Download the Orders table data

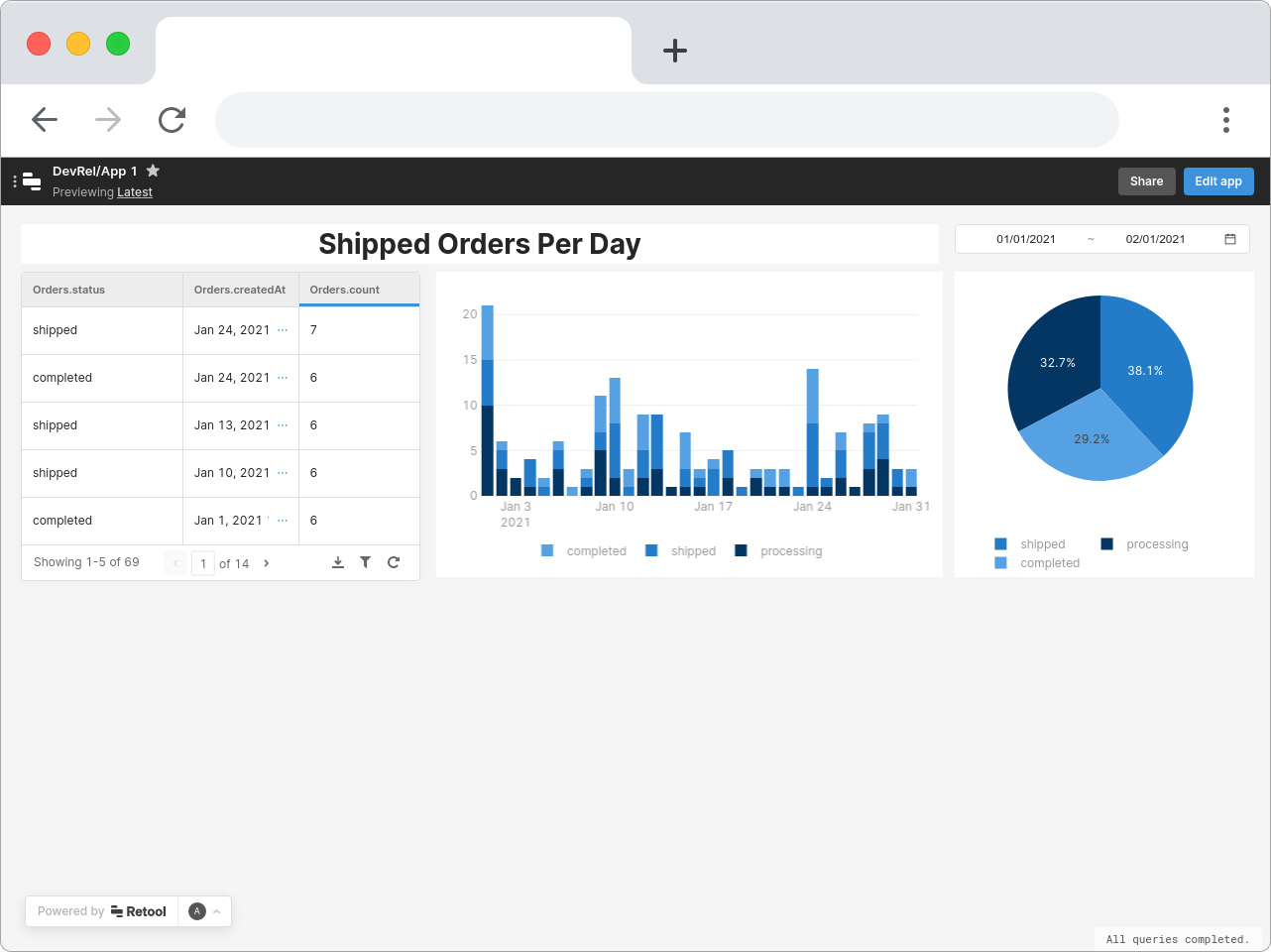pos(337,561)
